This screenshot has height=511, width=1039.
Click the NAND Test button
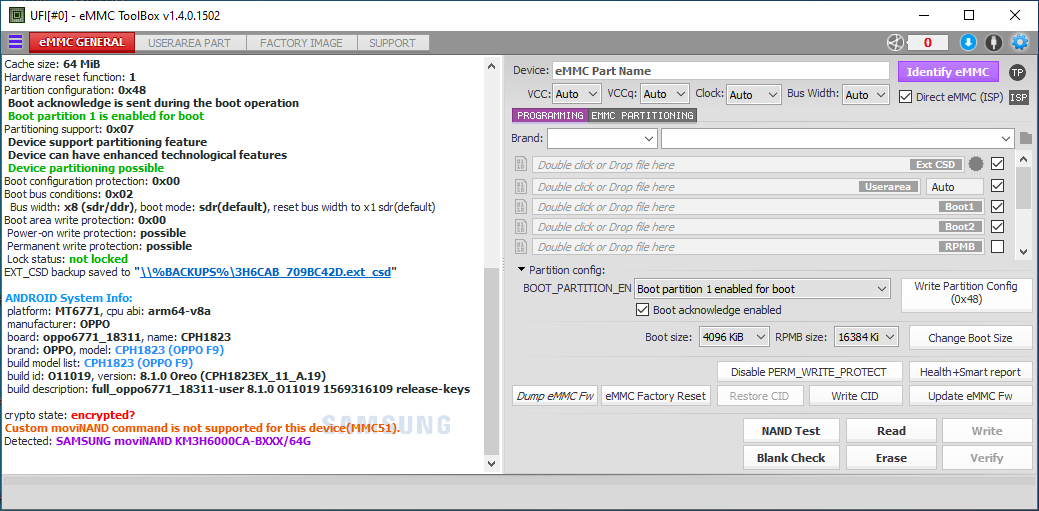tap(791, 431)
